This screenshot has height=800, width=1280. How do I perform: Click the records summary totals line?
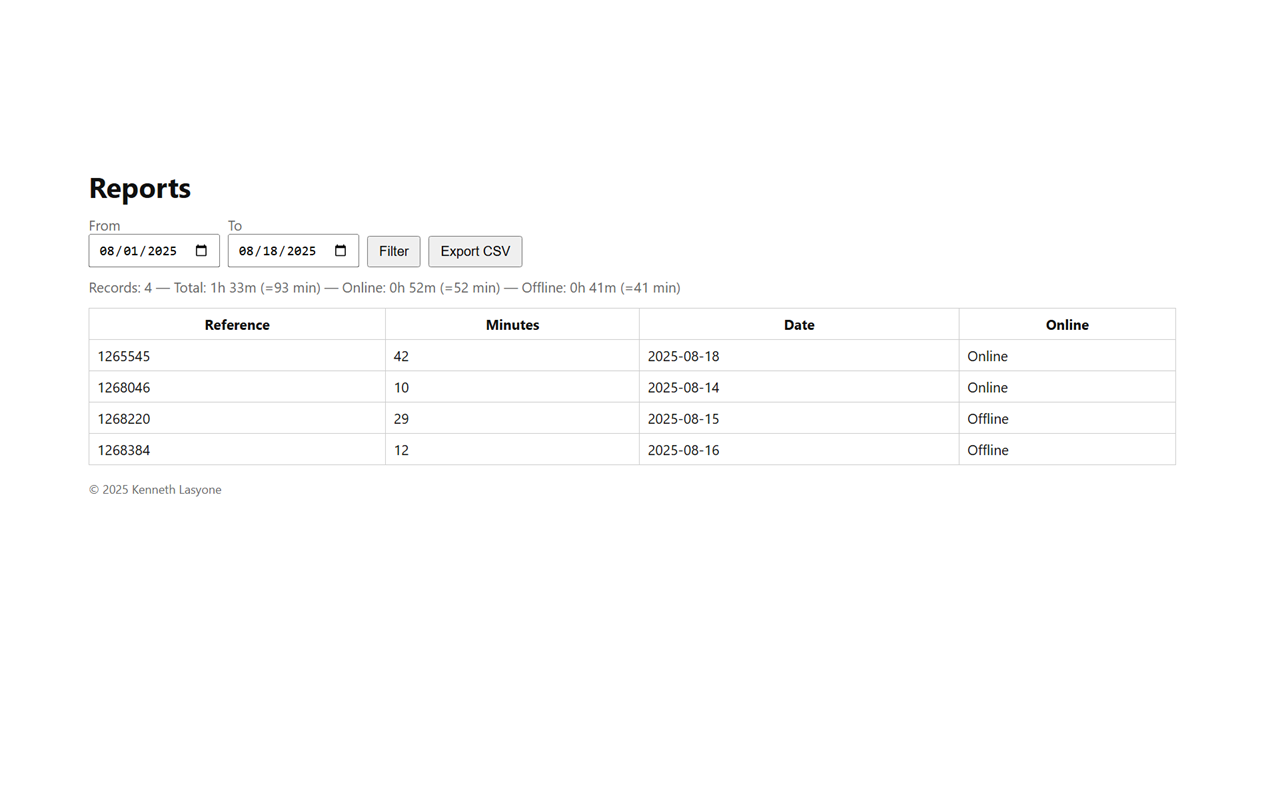(x=384, y=288)
